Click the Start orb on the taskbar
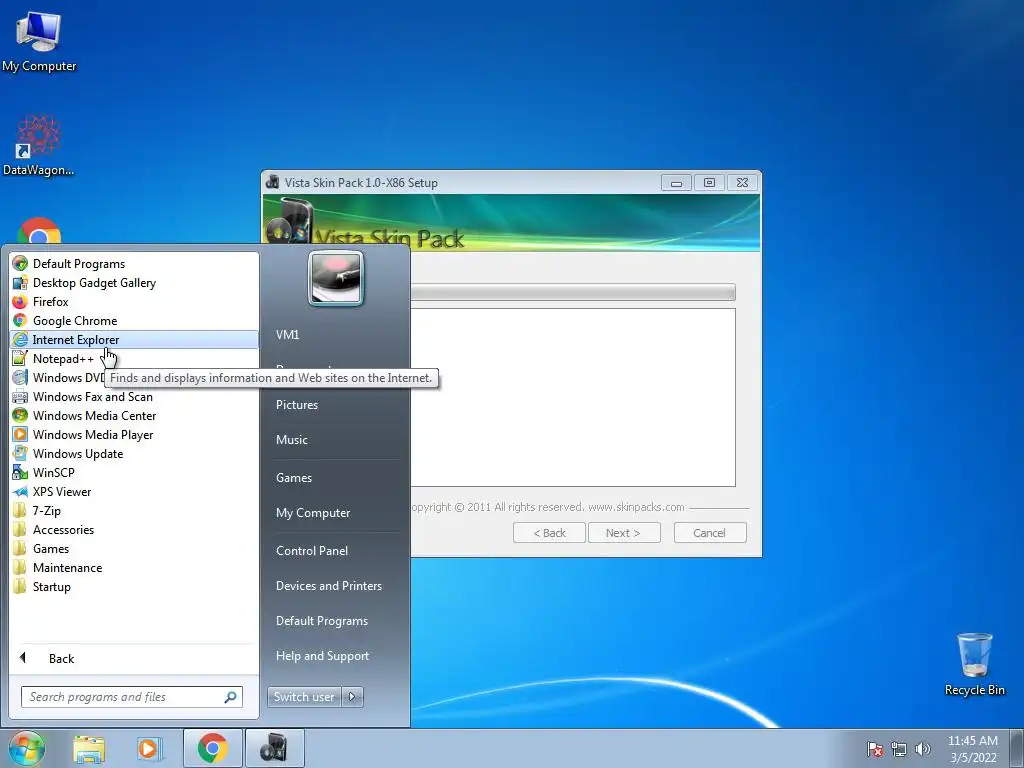The height and width of the screenshot is (768, 1024). point(27,748)
